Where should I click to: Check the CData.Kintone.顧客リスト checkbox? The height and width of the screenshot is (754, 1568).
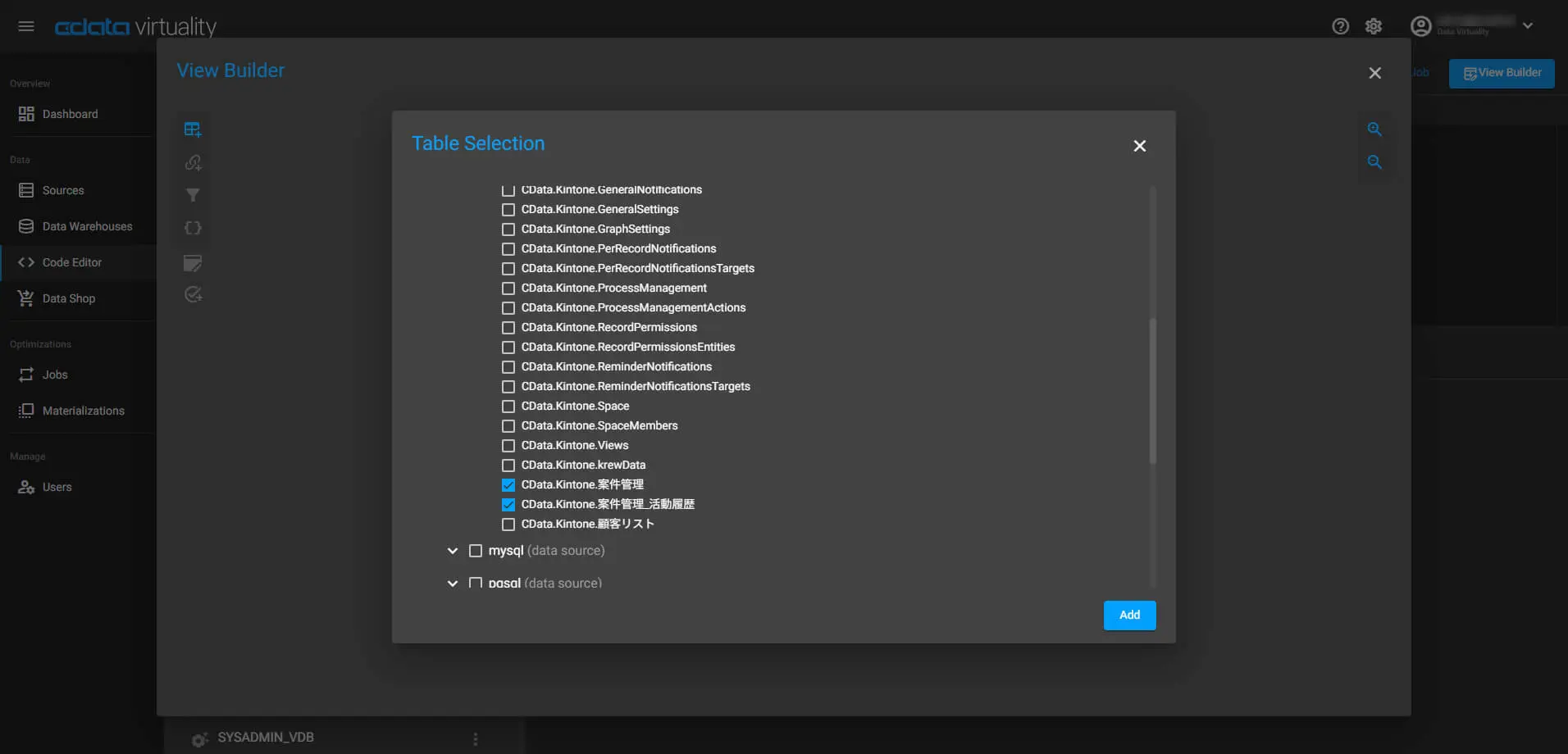click(508, 525)
